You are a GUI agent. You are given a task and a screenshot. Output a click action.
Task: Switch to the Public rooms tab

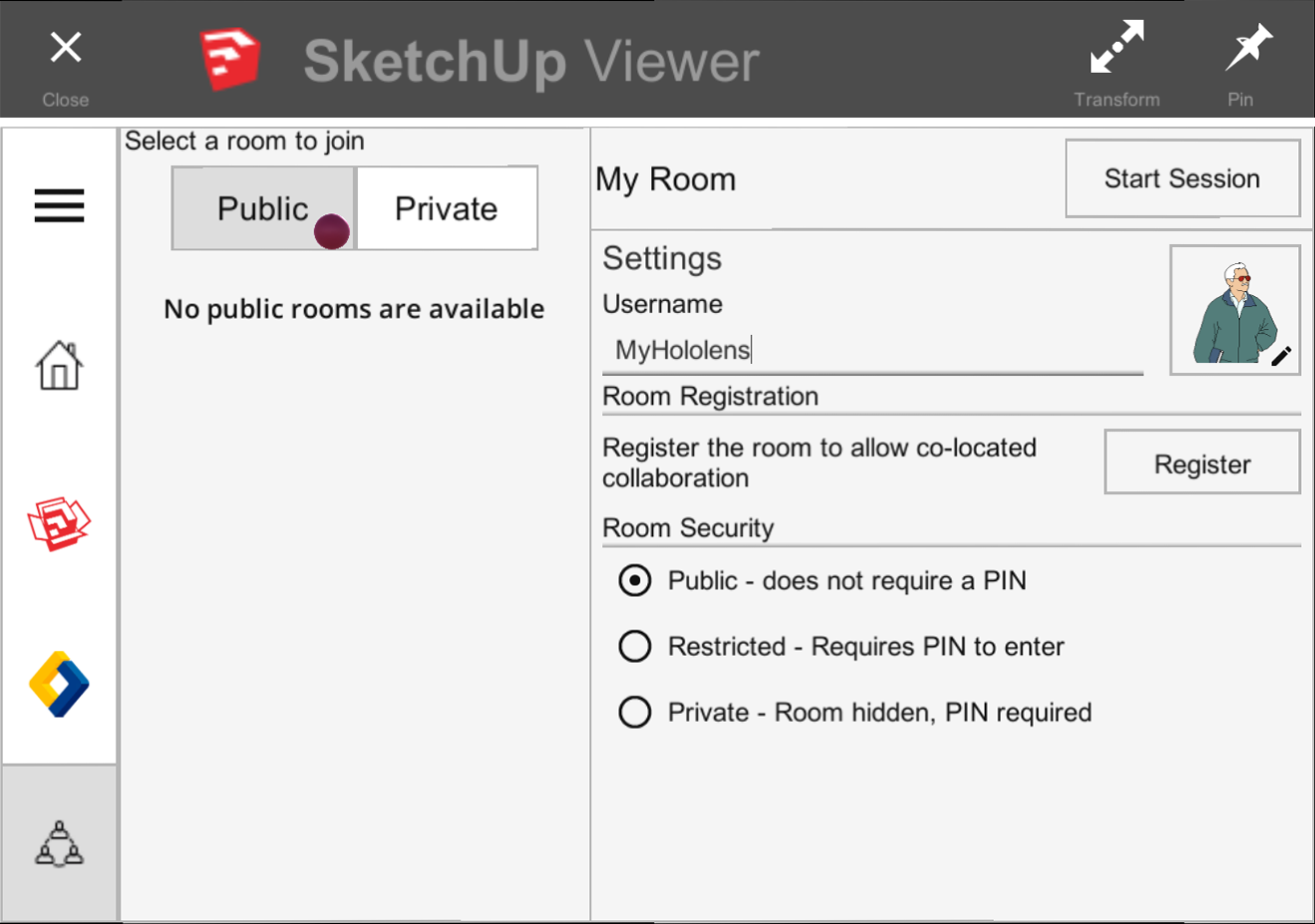[x=263, y=208]
